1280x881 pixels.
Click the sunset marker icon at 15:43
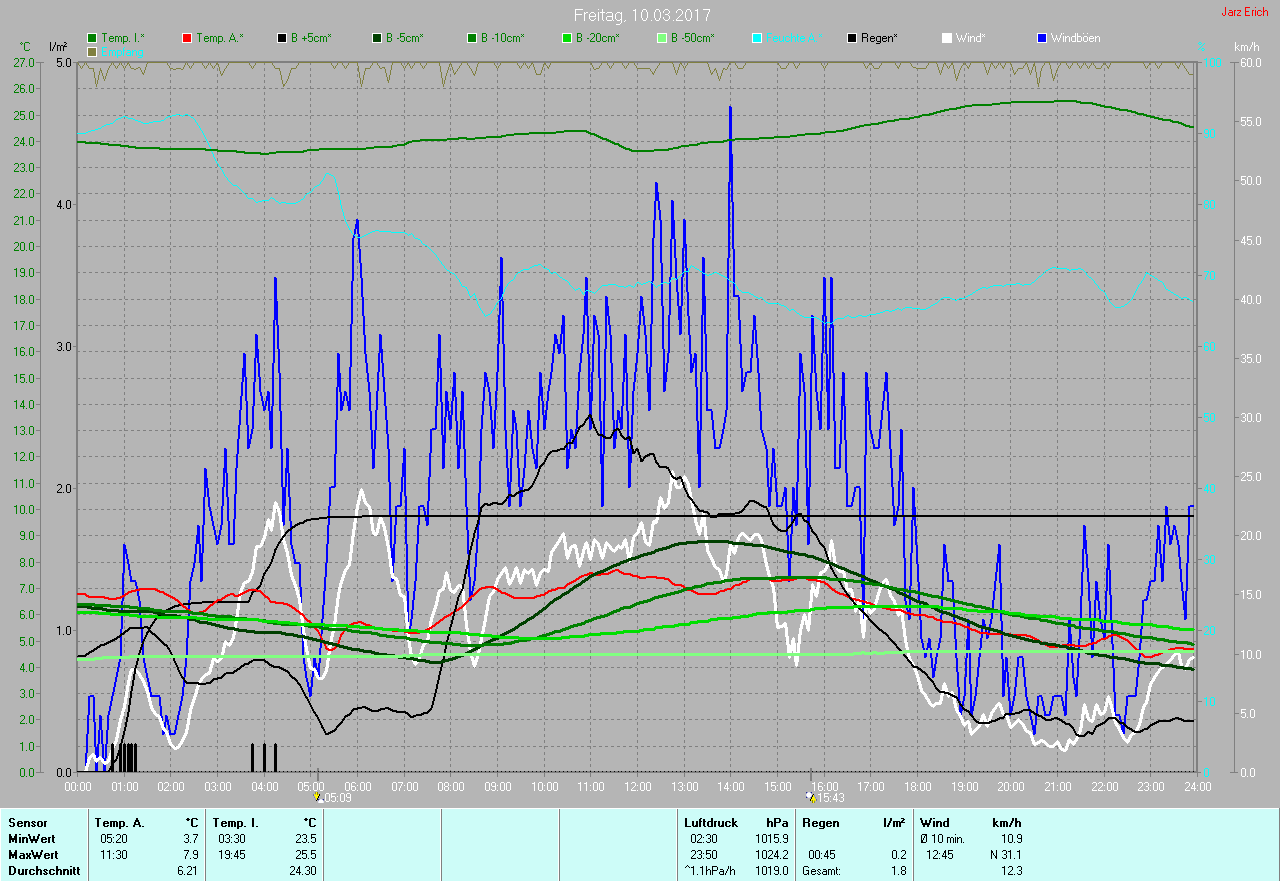(810, 796)
